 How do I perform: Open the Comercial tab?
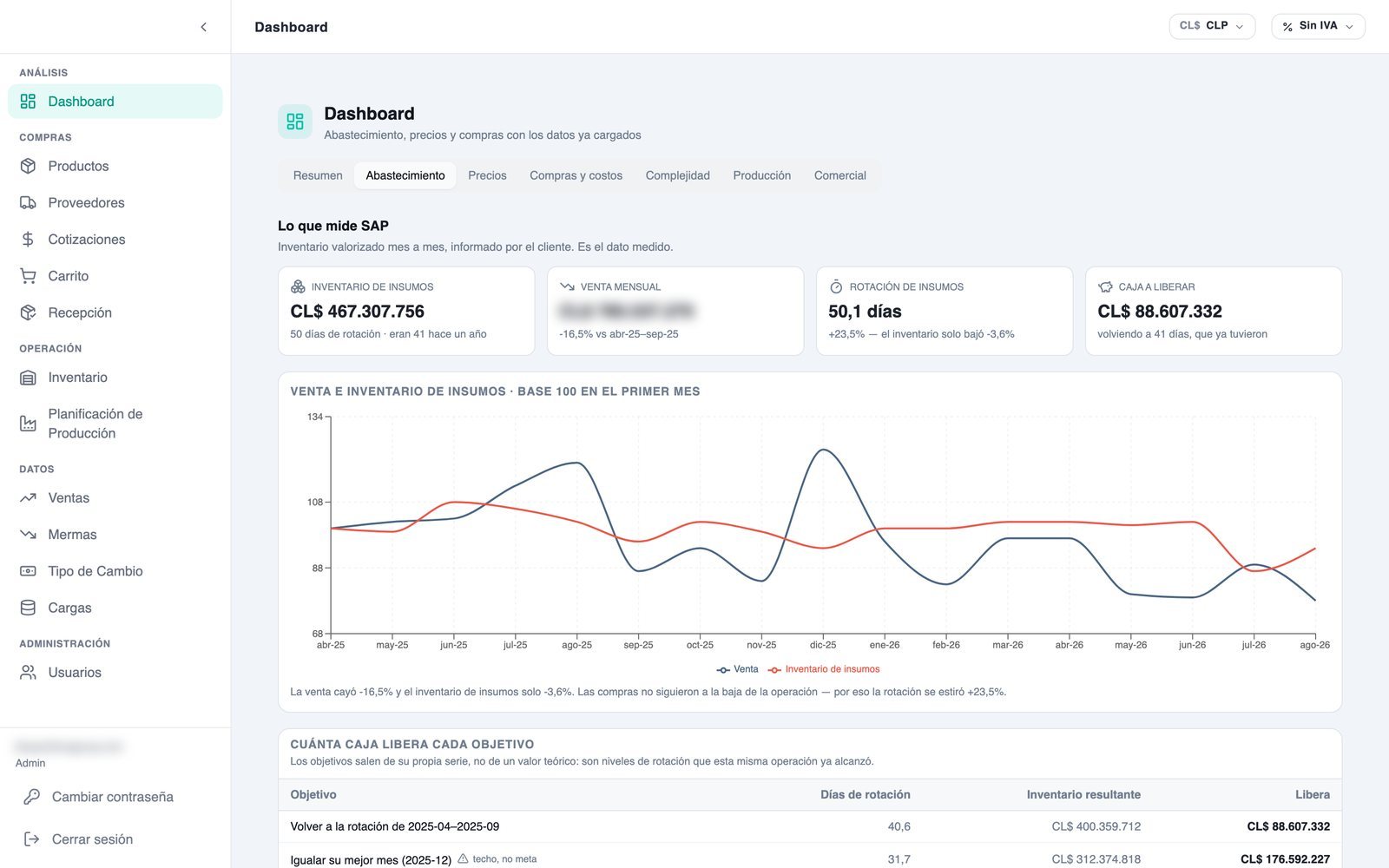tap(840, 175)
